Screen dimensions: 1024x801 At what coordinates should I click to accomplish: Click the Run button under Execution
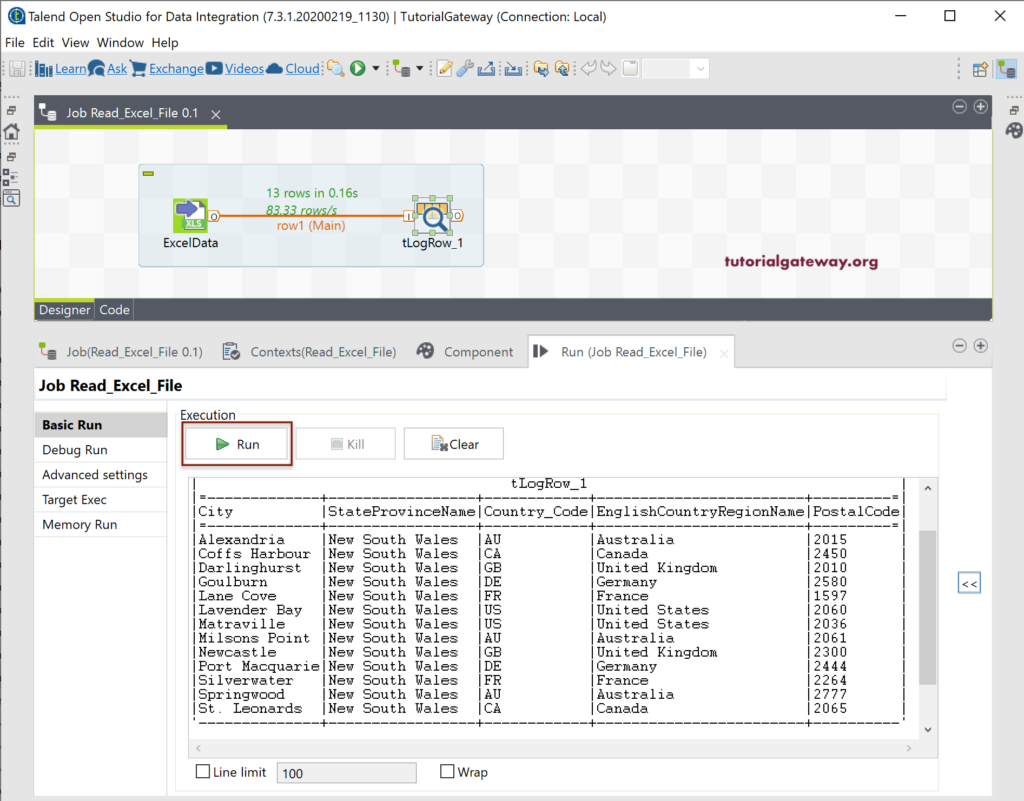(x=237, y=444)
